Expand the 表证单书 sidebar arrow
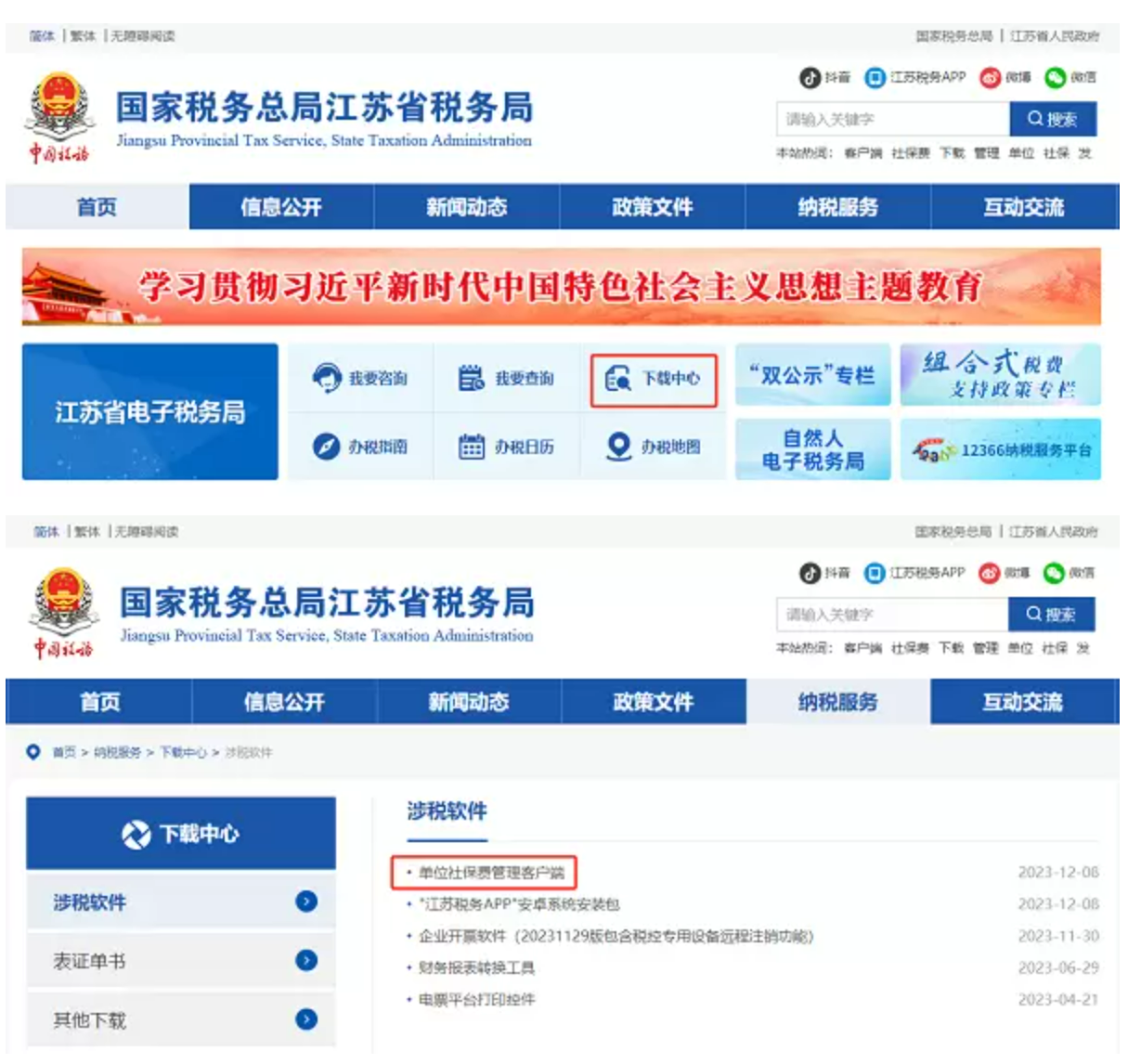Screen dimensions: 1128x1064 306,961
